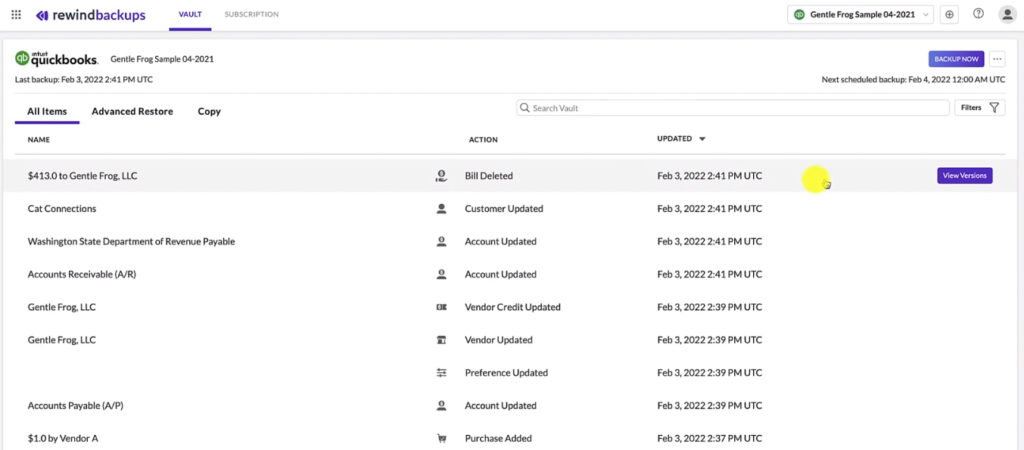Image resolution: width=1024 pixels, height=450 pixels.
Task: Select the $413.0 to Gentle Frog, LLC row
Action: (512, 176)
